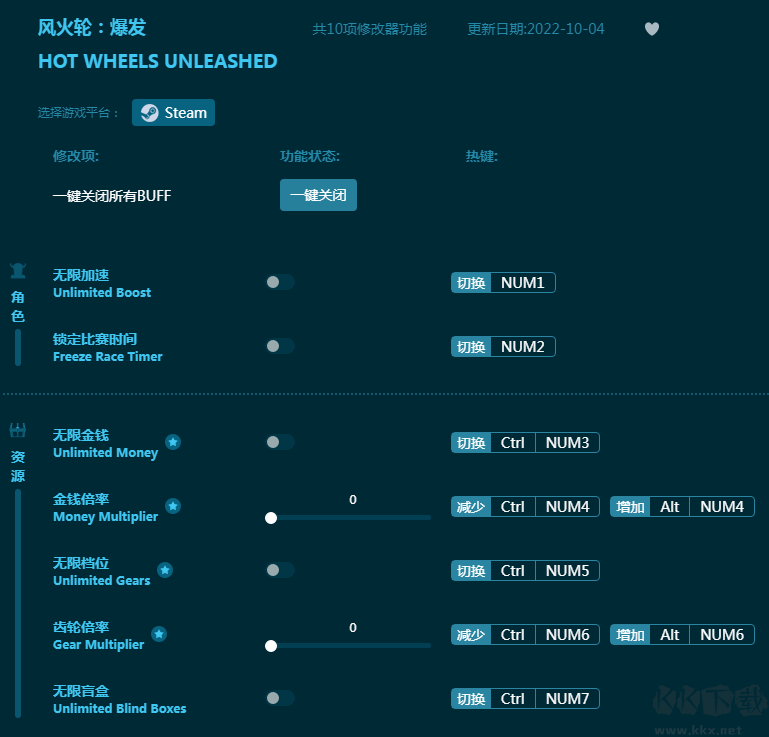Click the 减少 hotkey label for Money Multiplier
Viewport: 769px width, 737px height.
[x=471, y=507]
